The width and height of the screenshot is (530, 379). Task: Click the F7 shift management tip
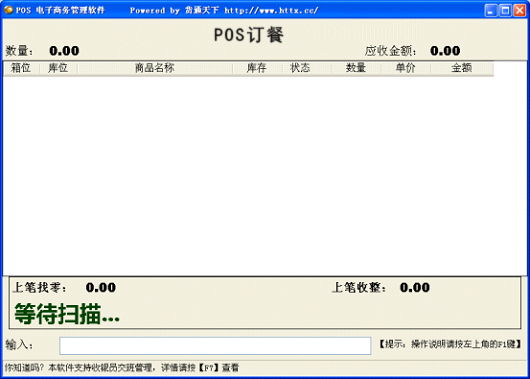tap(122, 368)
